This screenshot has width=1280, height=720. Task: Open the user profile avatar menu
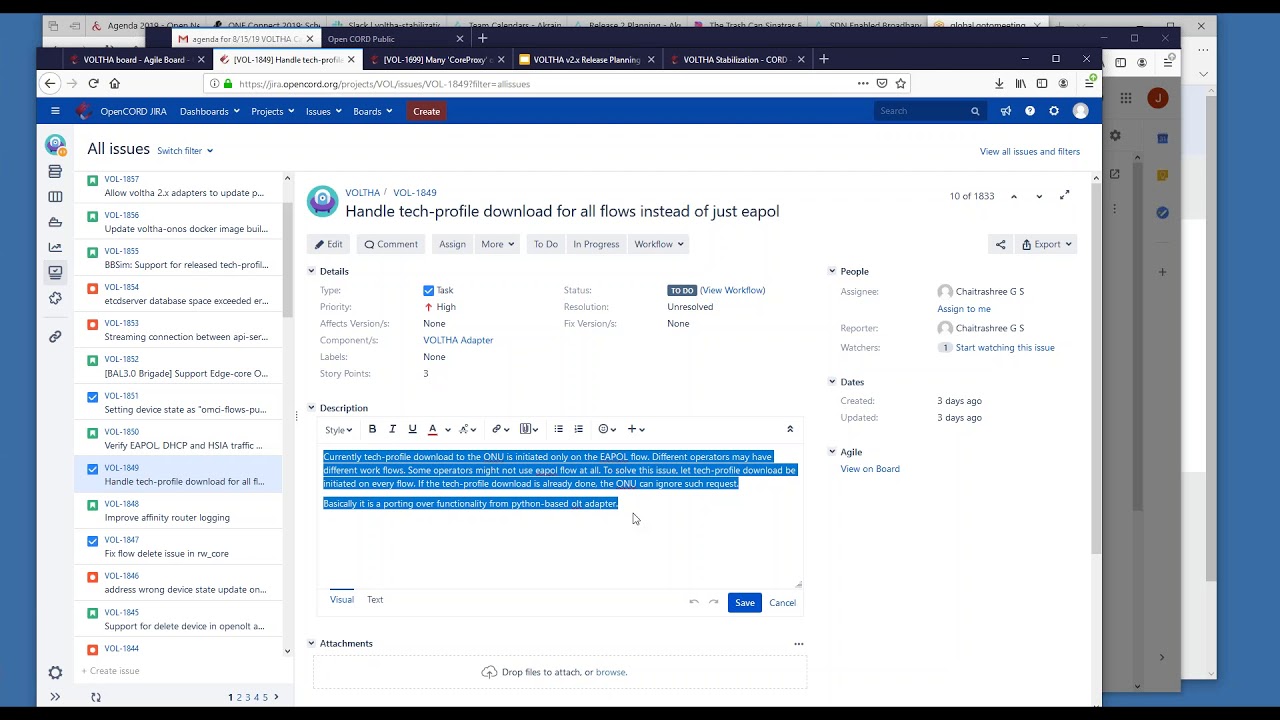[1080, 111]
